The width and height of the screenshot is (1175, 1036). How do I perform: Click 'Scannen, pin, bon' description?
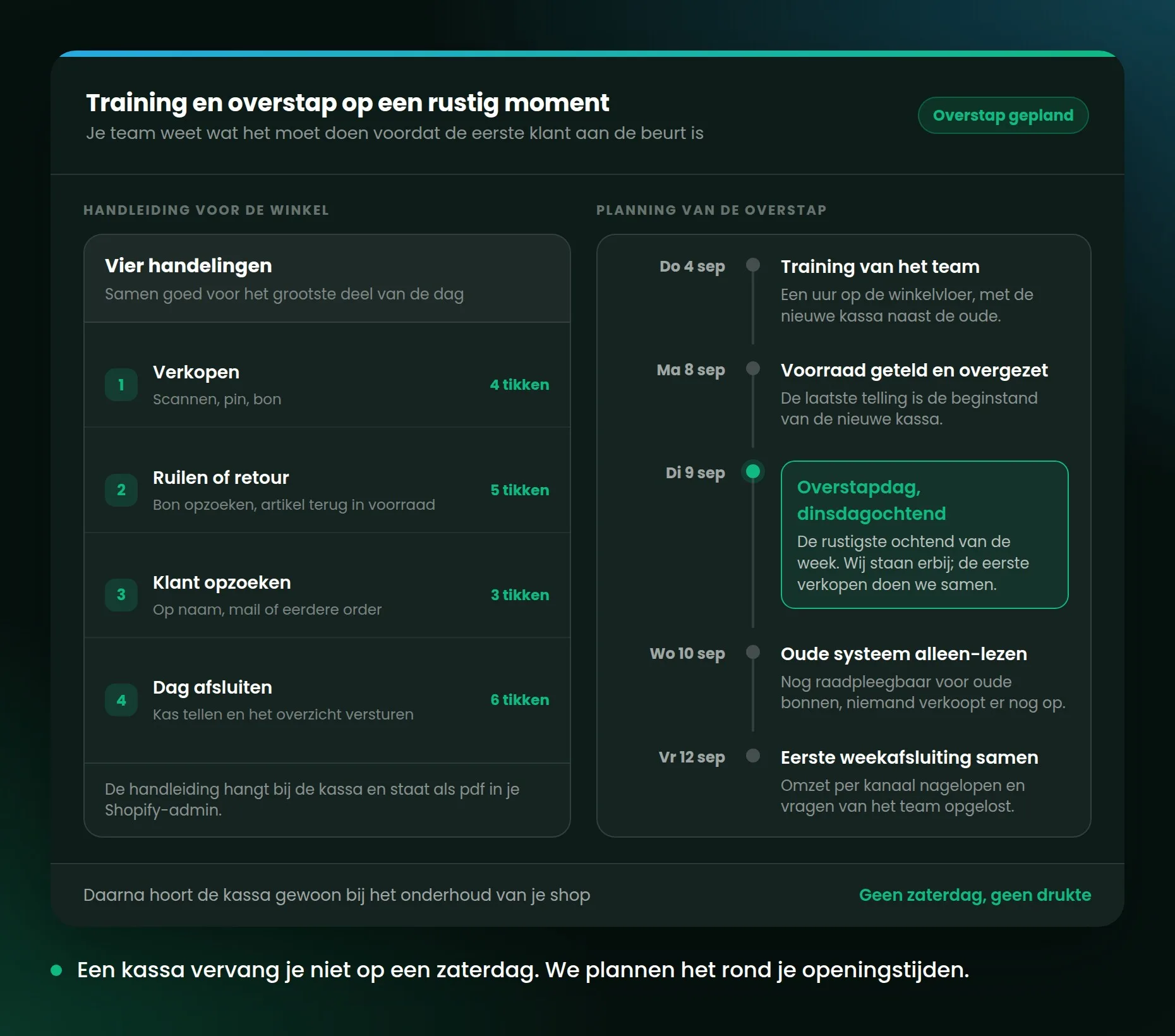coord(217,399)
